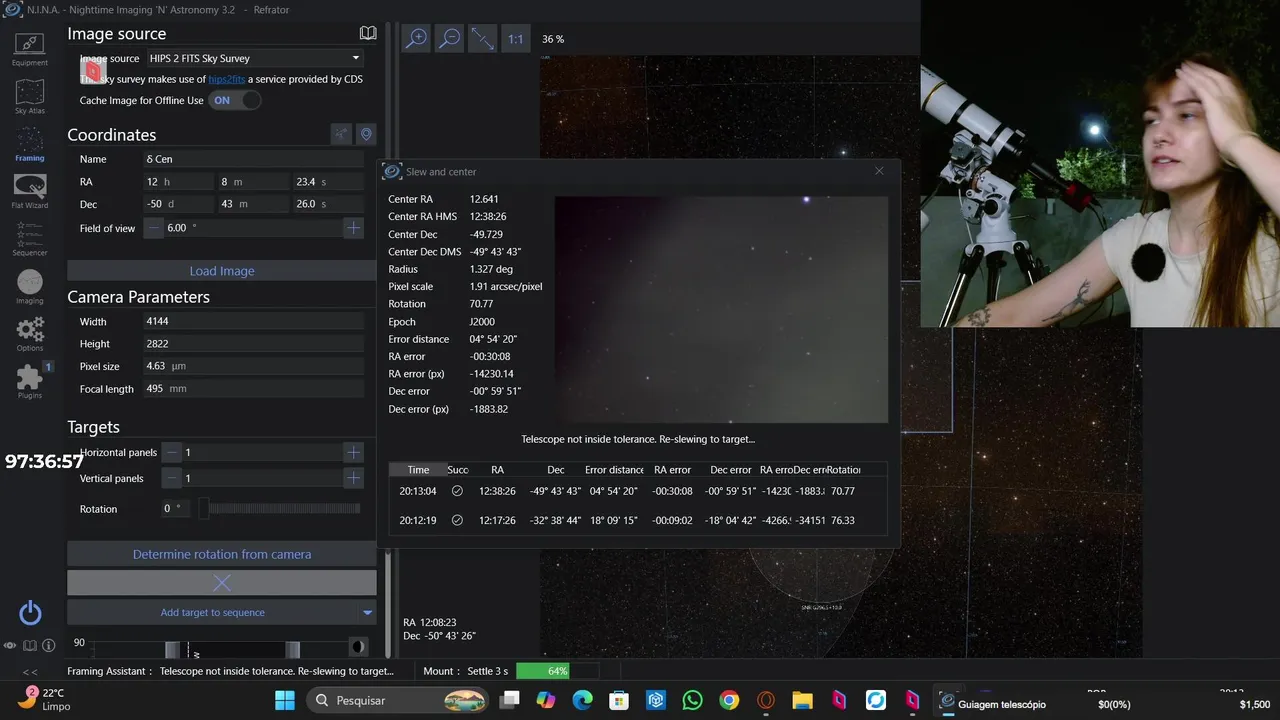Image resolution: width=1280 pixels, height=720 pixels.
Task: Collapse sidebar with << button
Action: pyautogui.click(x=30, y=672)
